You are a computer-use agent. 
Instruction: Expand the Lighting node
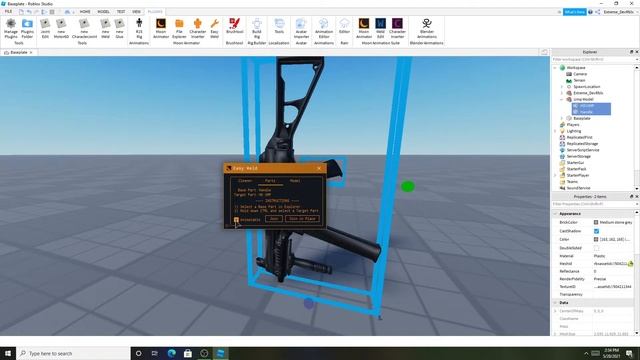pyautogui.click(x=555, y=131)
